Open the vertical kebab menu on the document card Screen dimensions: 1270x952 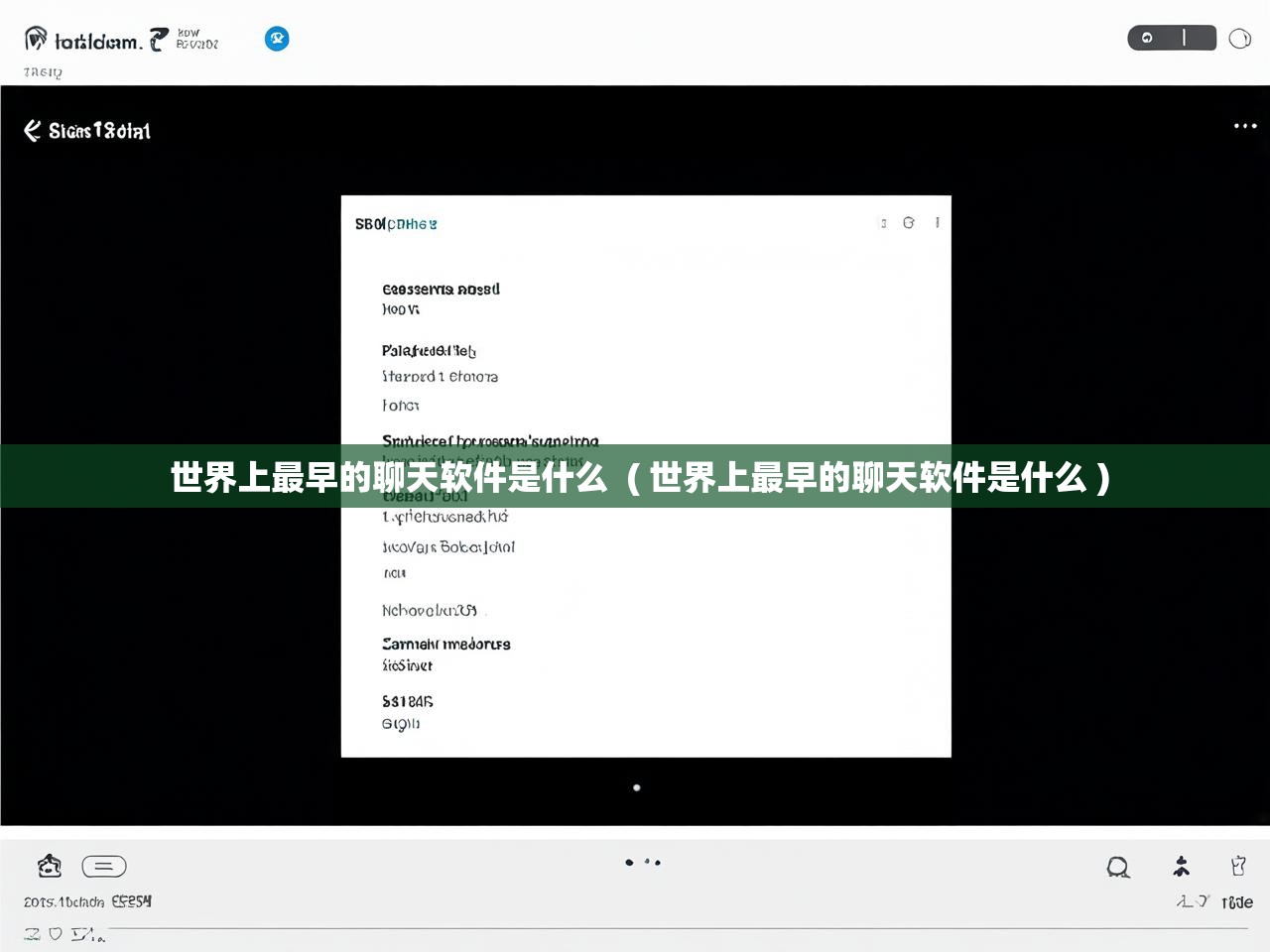point(936,223)
